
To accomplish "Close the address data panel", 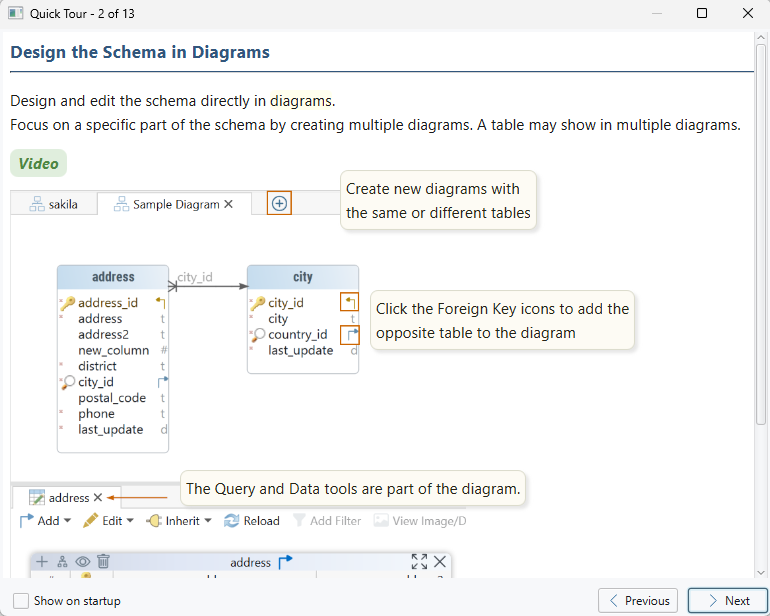I will [440, 561].
